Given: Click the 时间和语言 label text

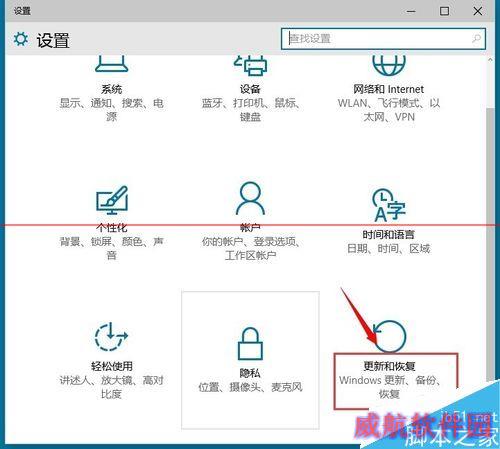Looking at the screenshot, I should [x=389, y=235].
